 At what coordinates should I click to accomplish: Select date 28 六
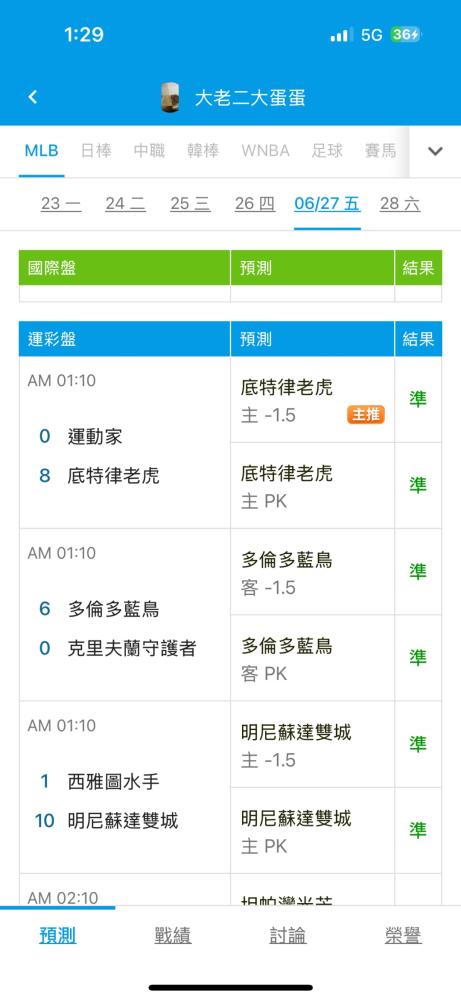400,204
